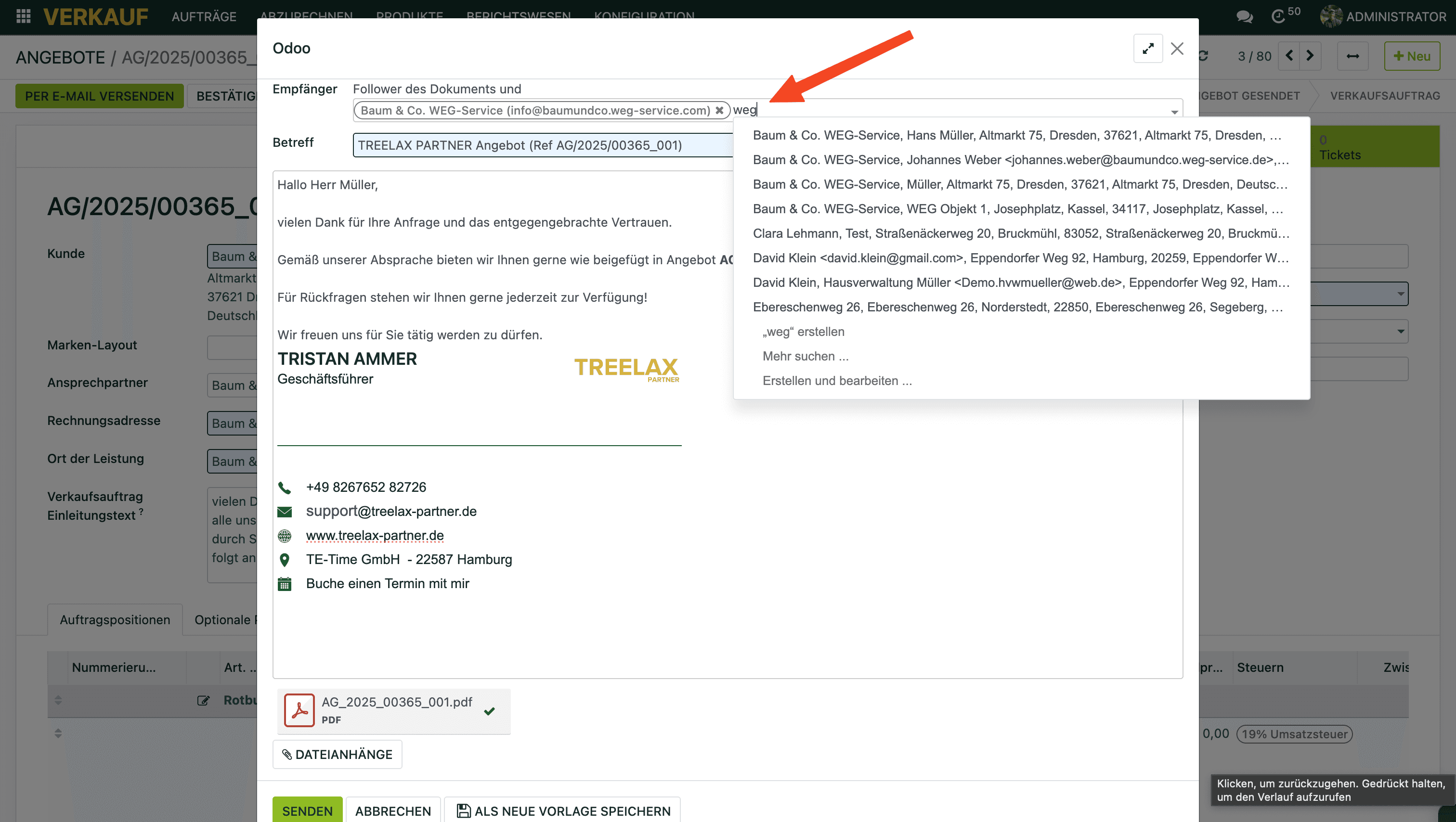1456x822 pixels.
Task: Choose 'Mehr suchen ...' in the dropdown
Action: click(806, 356)
